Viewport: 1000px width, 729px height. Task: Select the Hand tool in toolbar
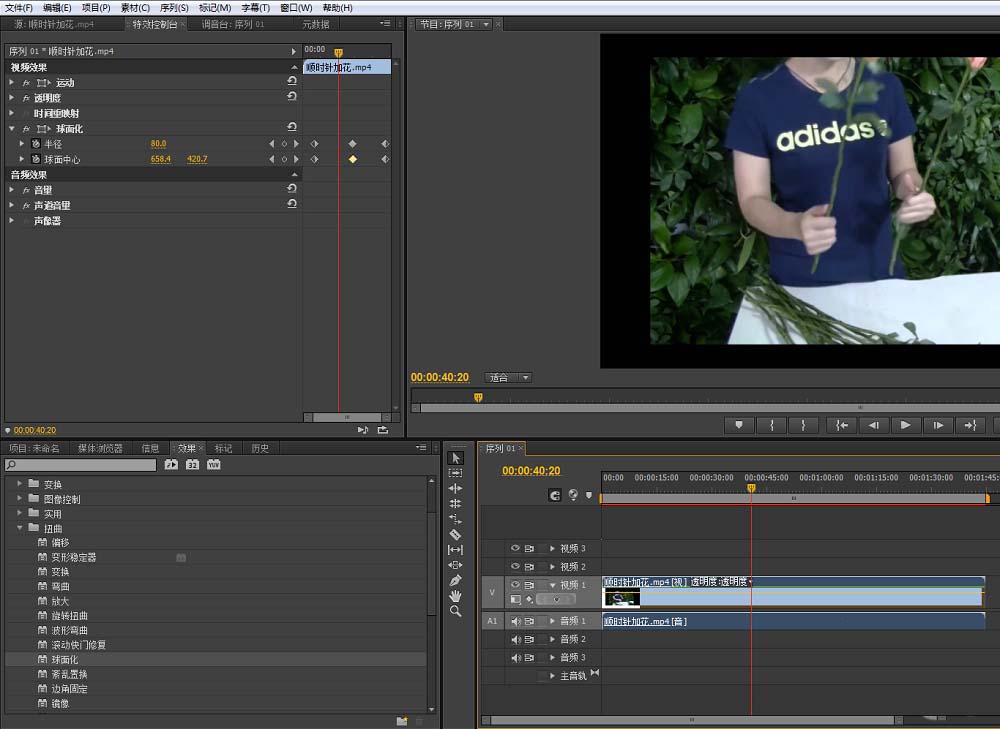[x=456, y=595]
